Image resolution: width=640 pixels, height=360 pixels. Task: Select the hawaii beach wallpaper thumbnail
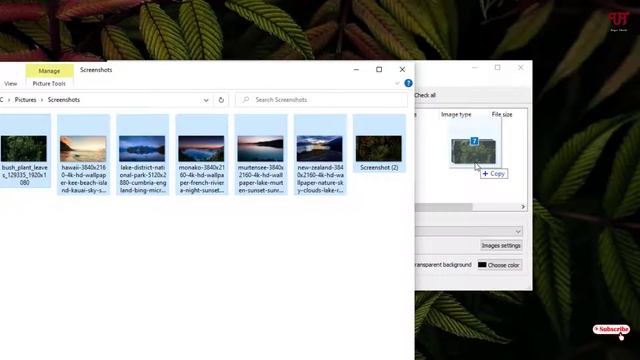(83, 149)
